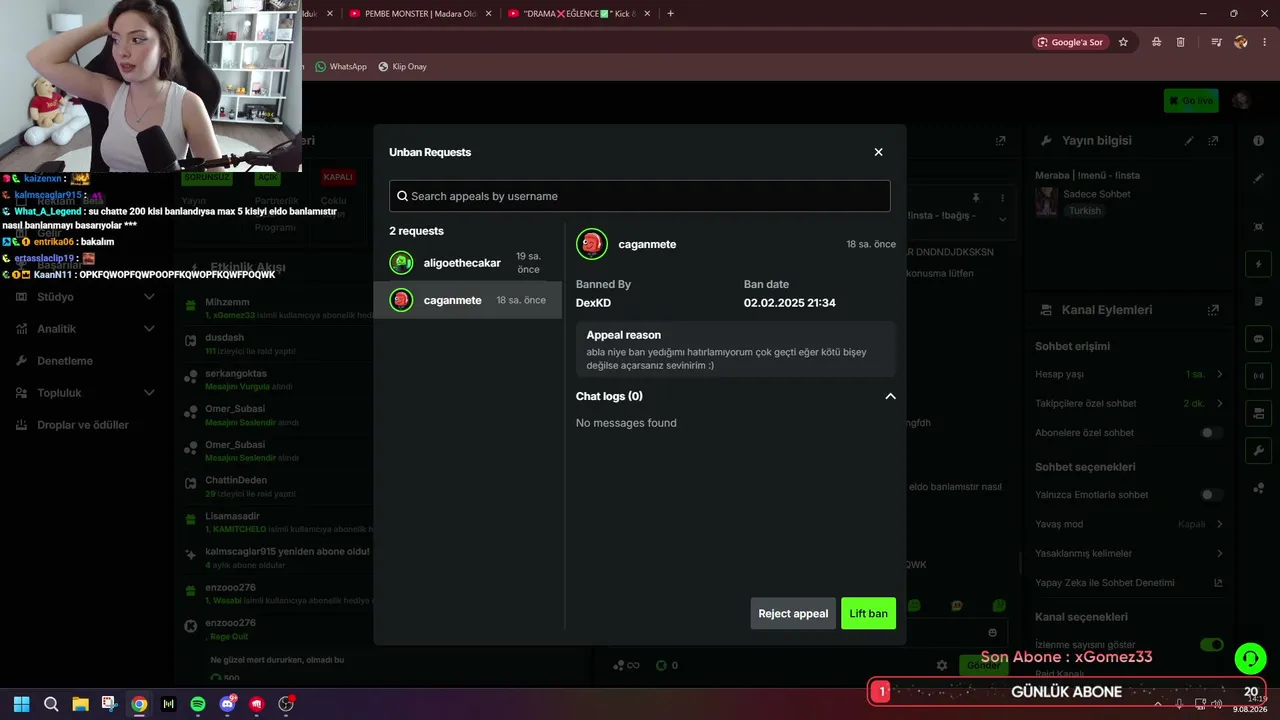Screen dimensions: 1280x720
Task: Open the emoji picker in chat input
Action: click(992, 632)
